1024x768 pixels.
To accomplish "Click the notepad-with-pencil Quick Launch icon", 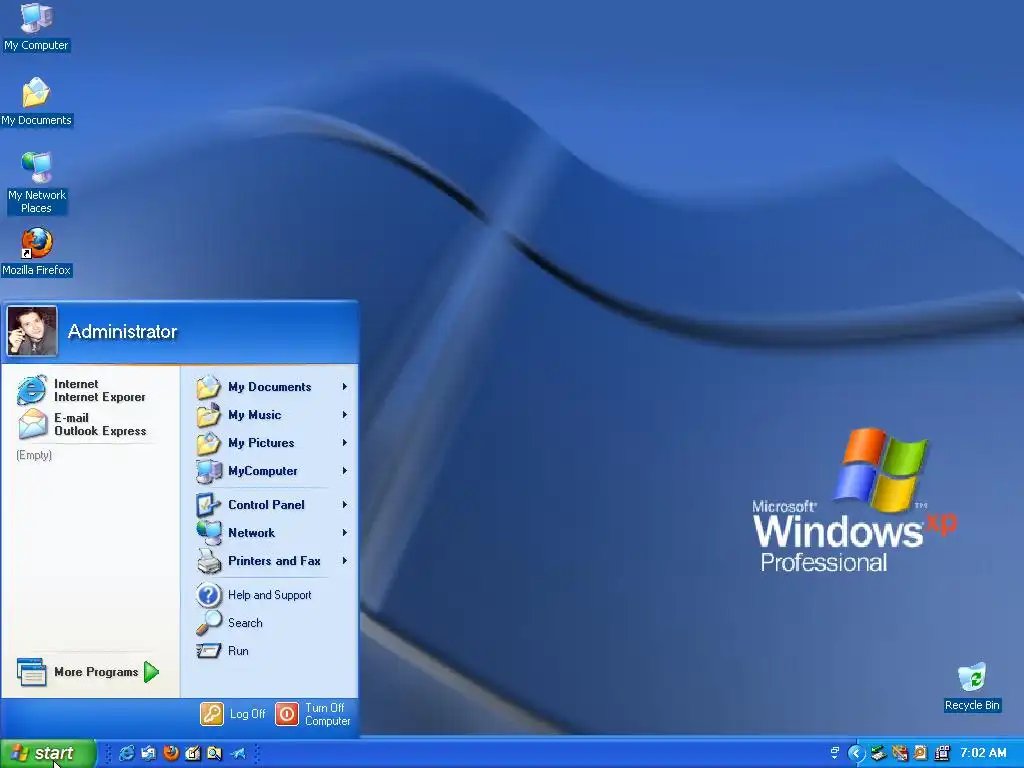I will point(193,753).
